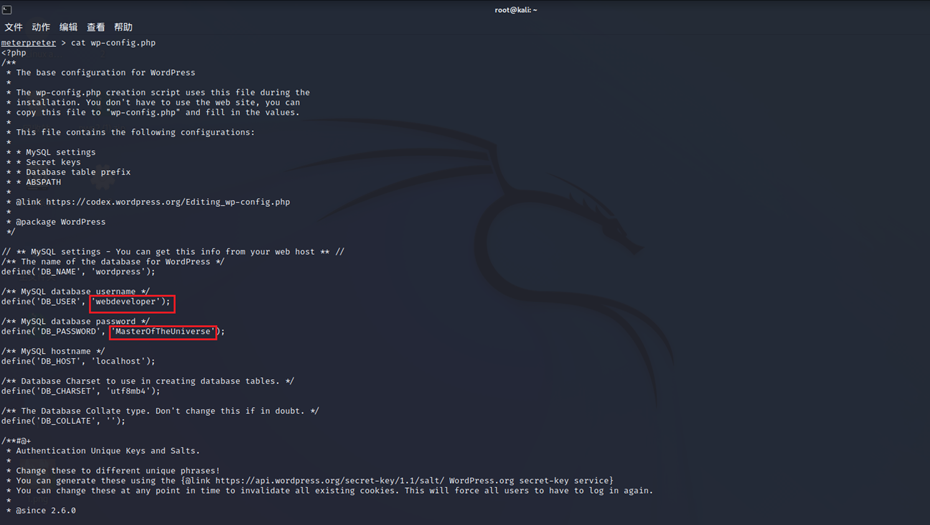The height and width of the screenshot is (525, 930).
Task: Click the 'installation. You don't have to' line
Action: 153,103
